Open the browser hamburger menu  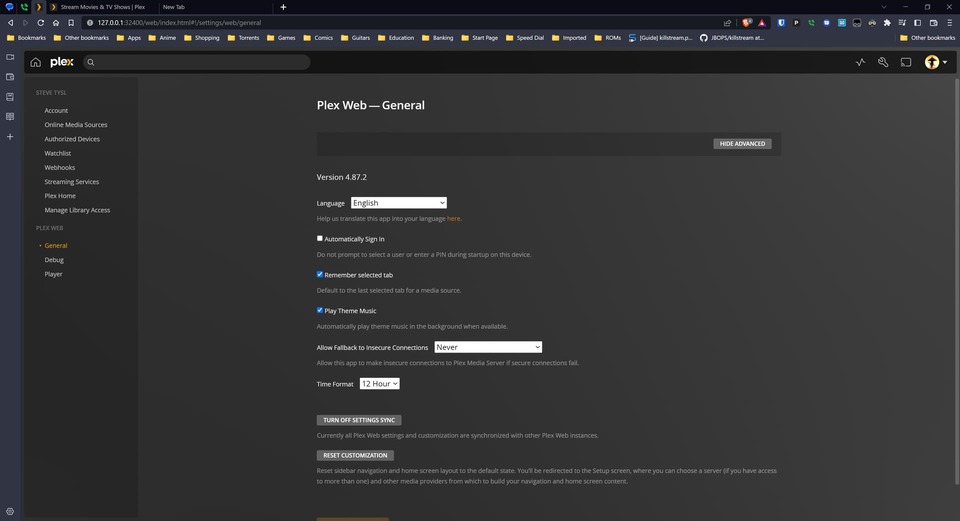pos(950,23)
